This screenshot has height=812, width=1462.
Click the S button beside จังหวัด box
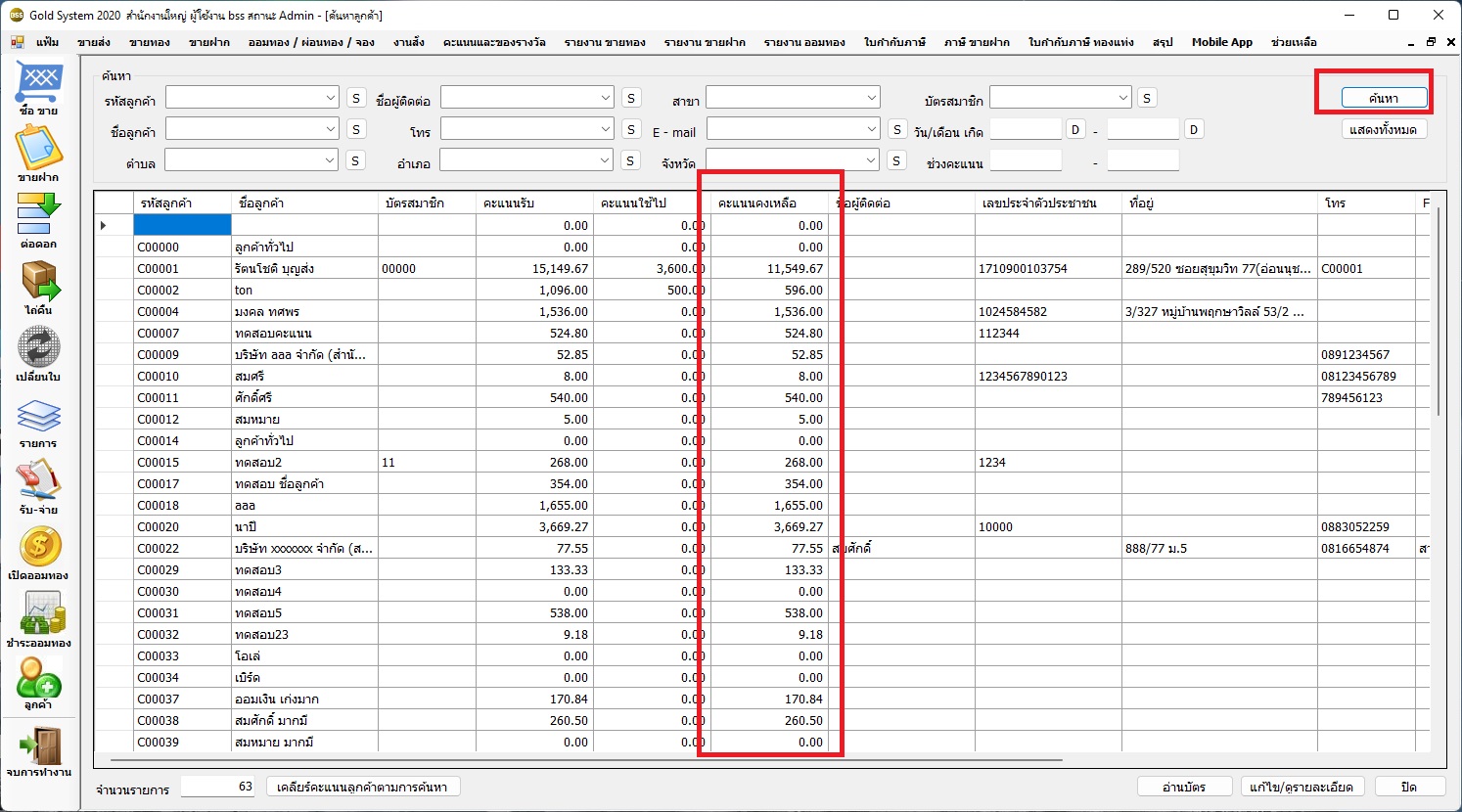point(896,160)
